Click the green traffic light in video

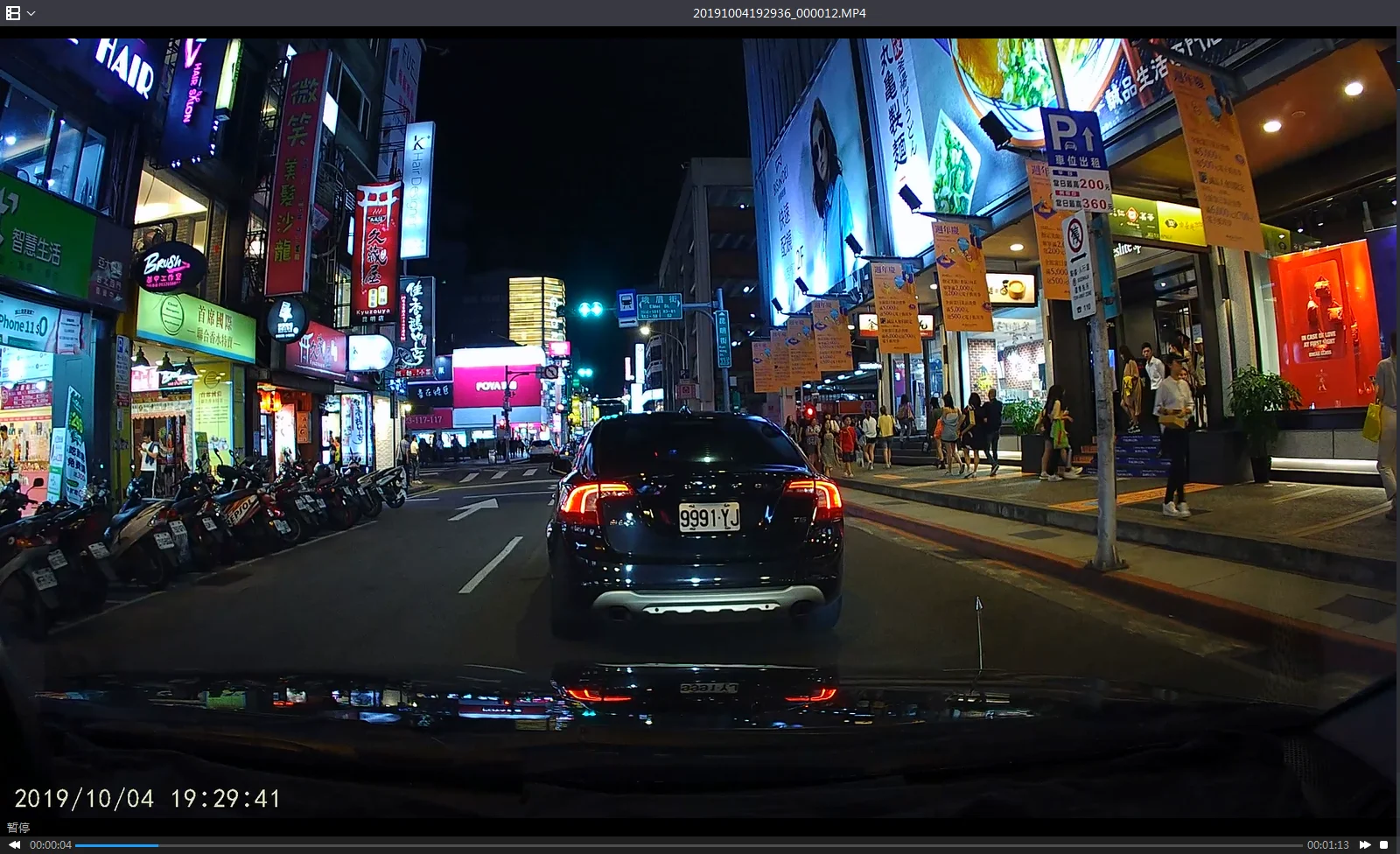590,309
